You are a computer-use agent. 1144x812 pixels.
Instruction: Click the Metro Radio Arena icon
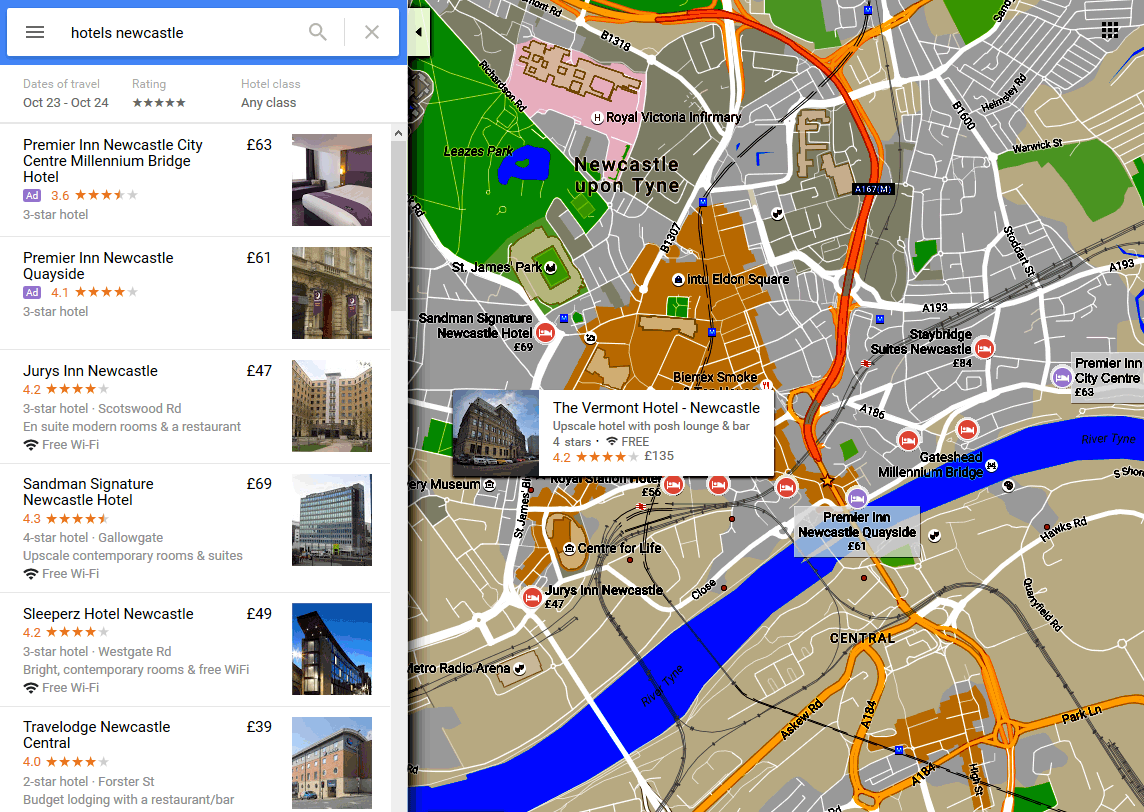point(519,668)
